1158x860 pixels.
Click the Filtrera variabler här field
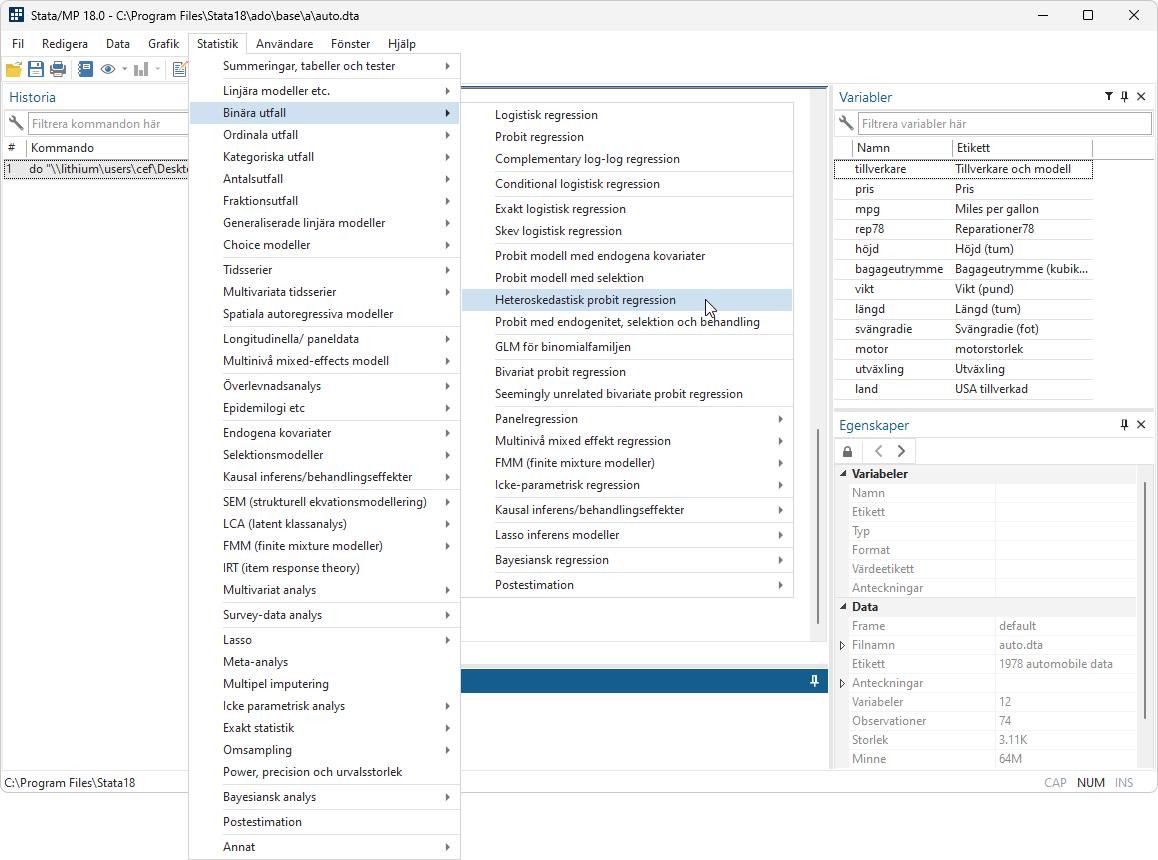tap(1004, 123)
